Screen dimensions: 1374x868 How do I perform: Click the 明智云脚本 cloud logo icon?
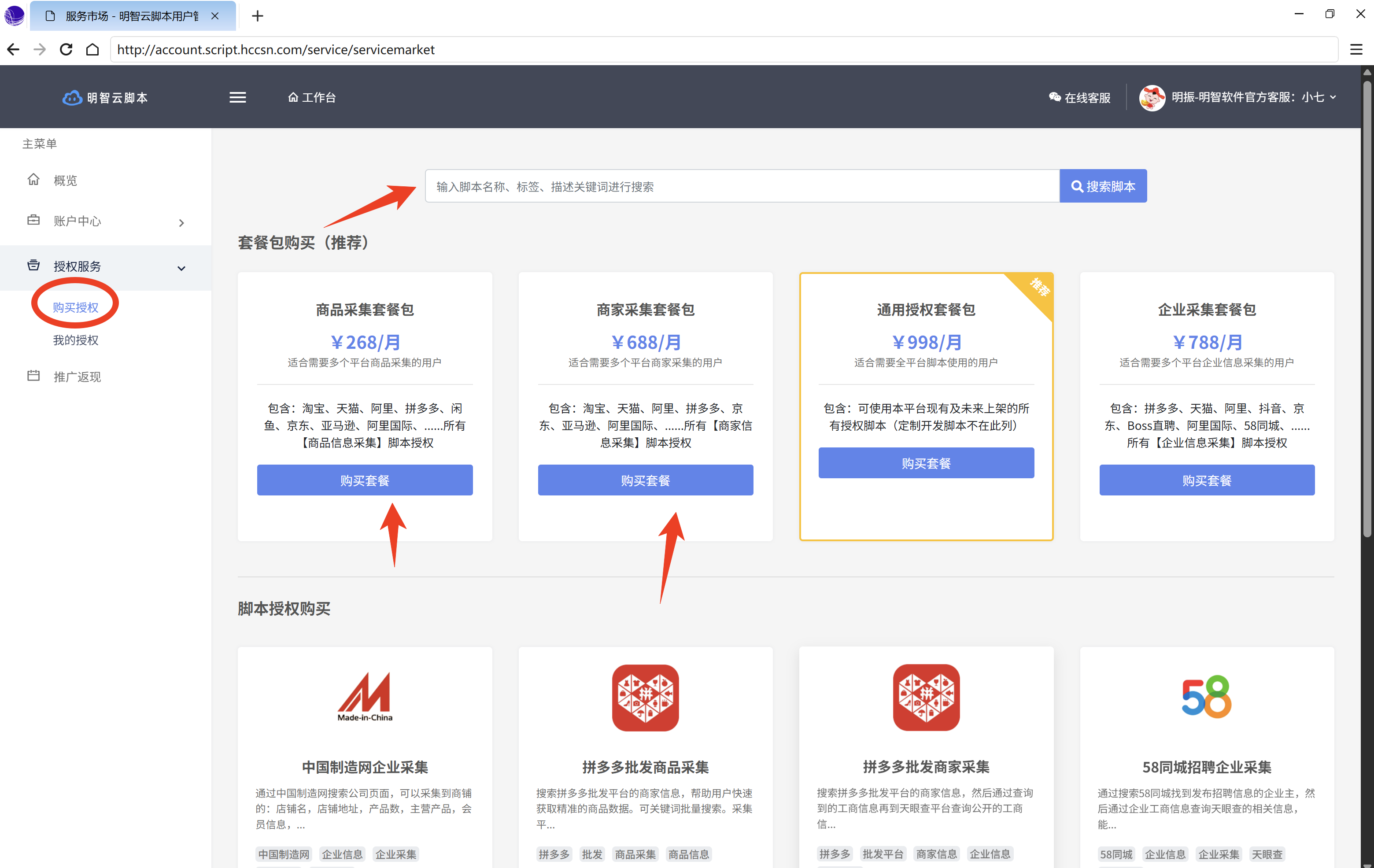tap(72, 98)
